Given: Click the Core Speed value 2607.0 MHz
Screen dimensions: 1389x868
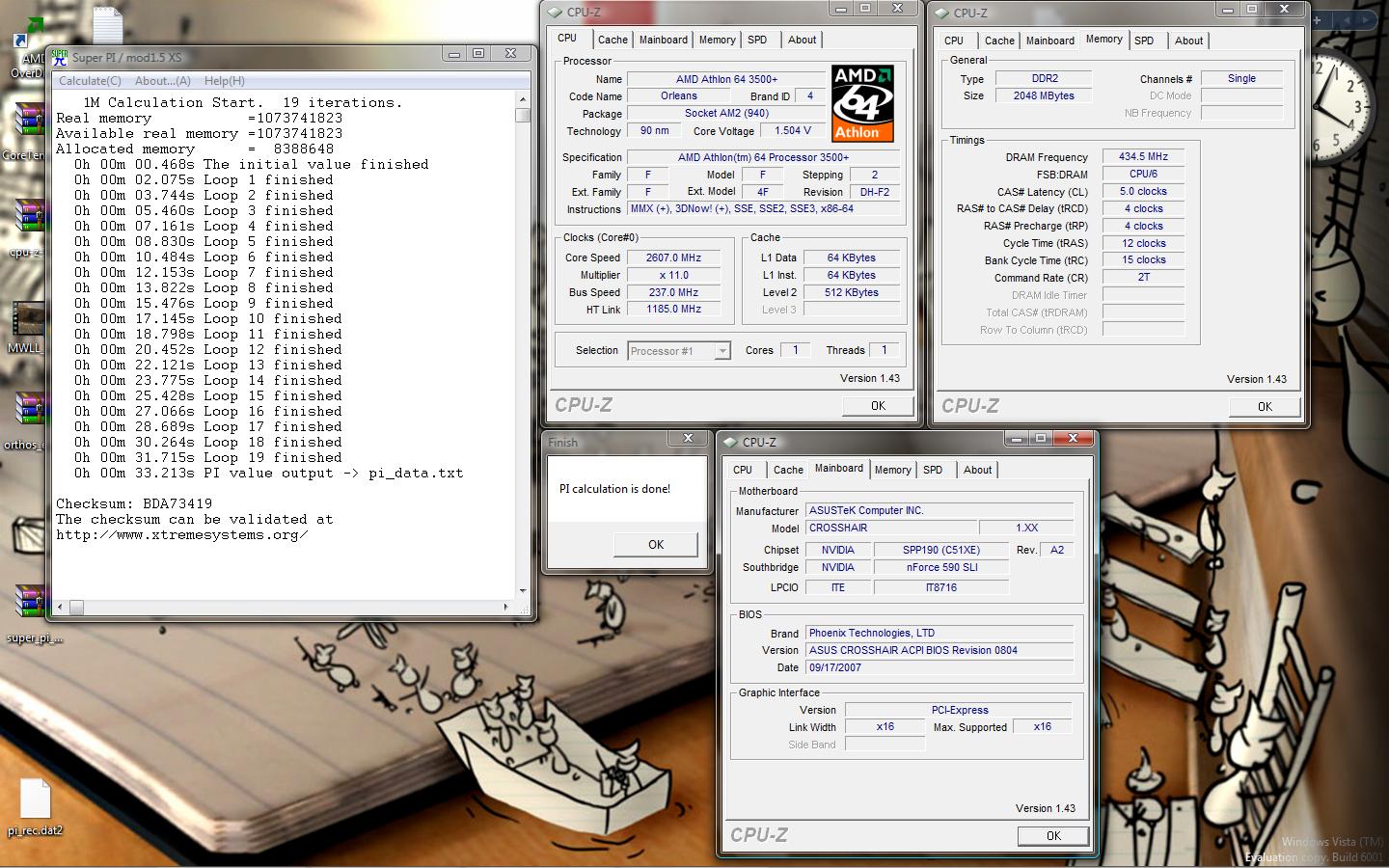Looking at the screenshot, I should point(673,258).
